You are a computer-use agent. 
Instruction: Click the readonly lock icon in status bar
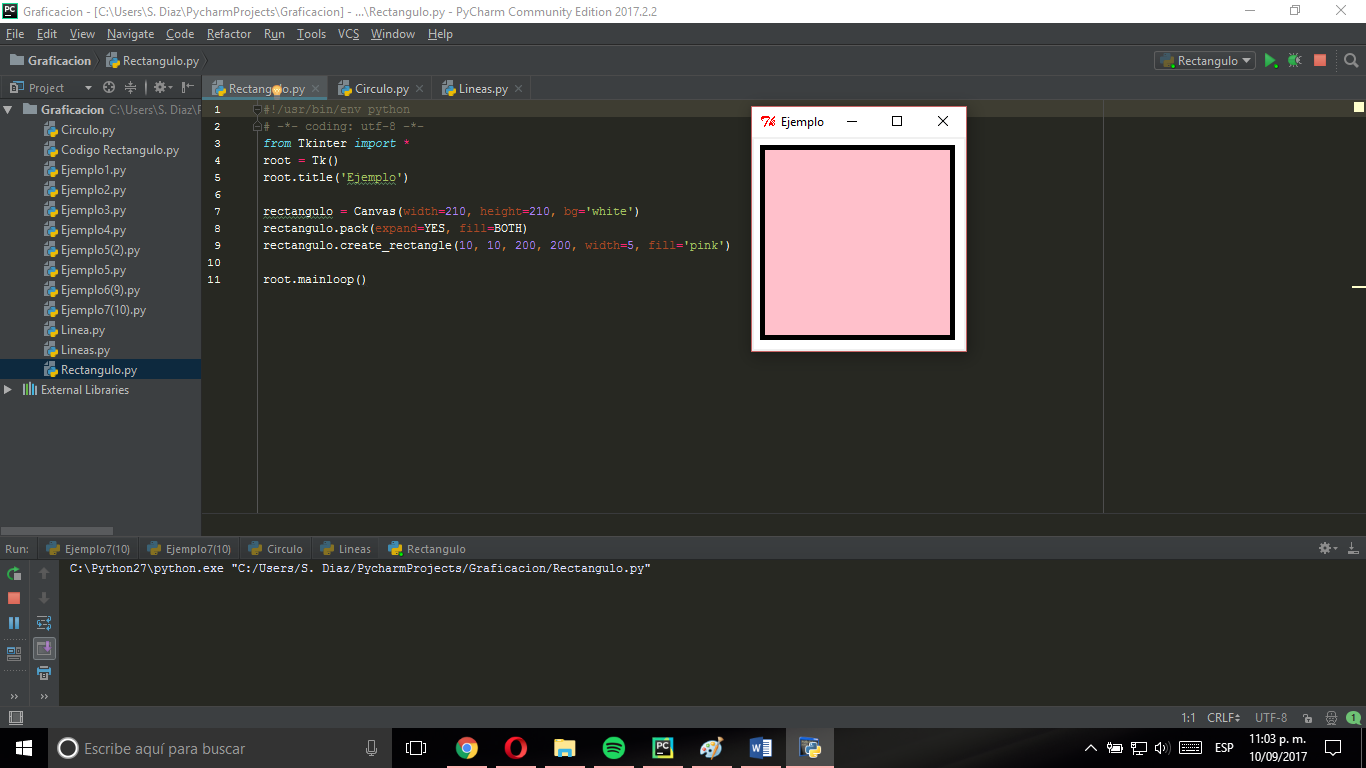(x=1308, y=717)
